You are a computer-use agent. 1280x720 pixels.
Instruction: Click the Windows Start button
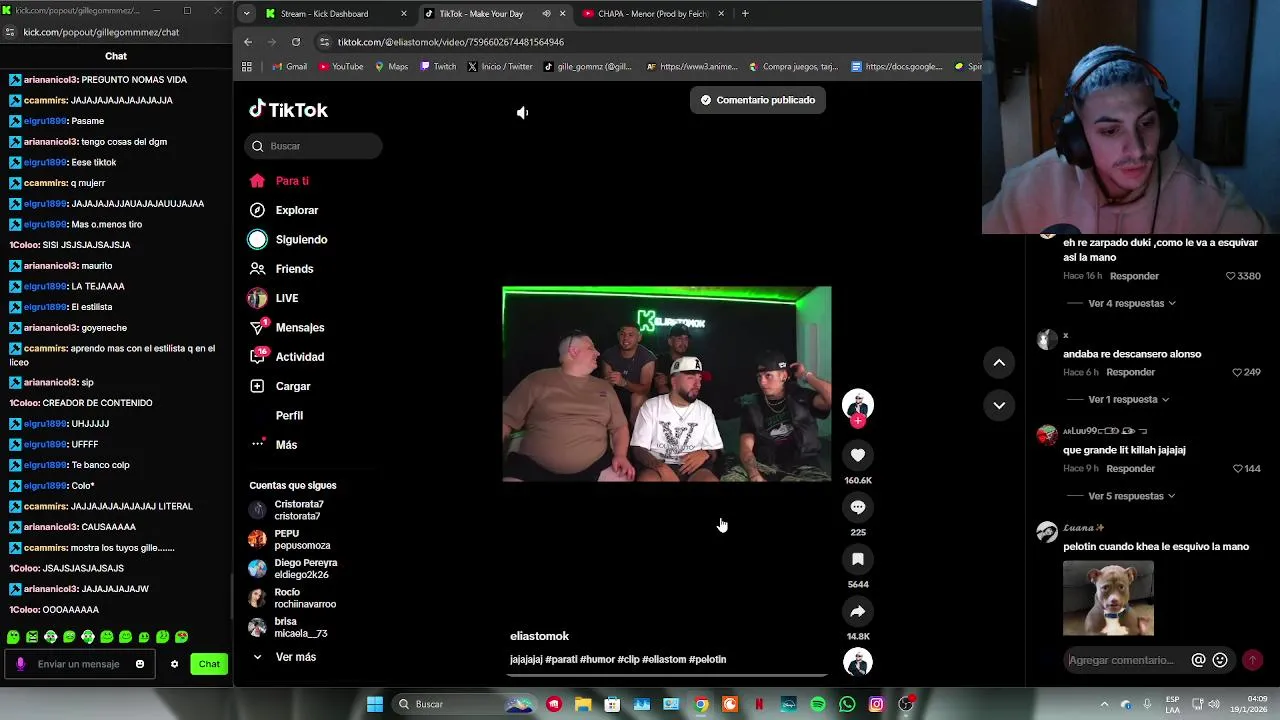coord(374,704)
